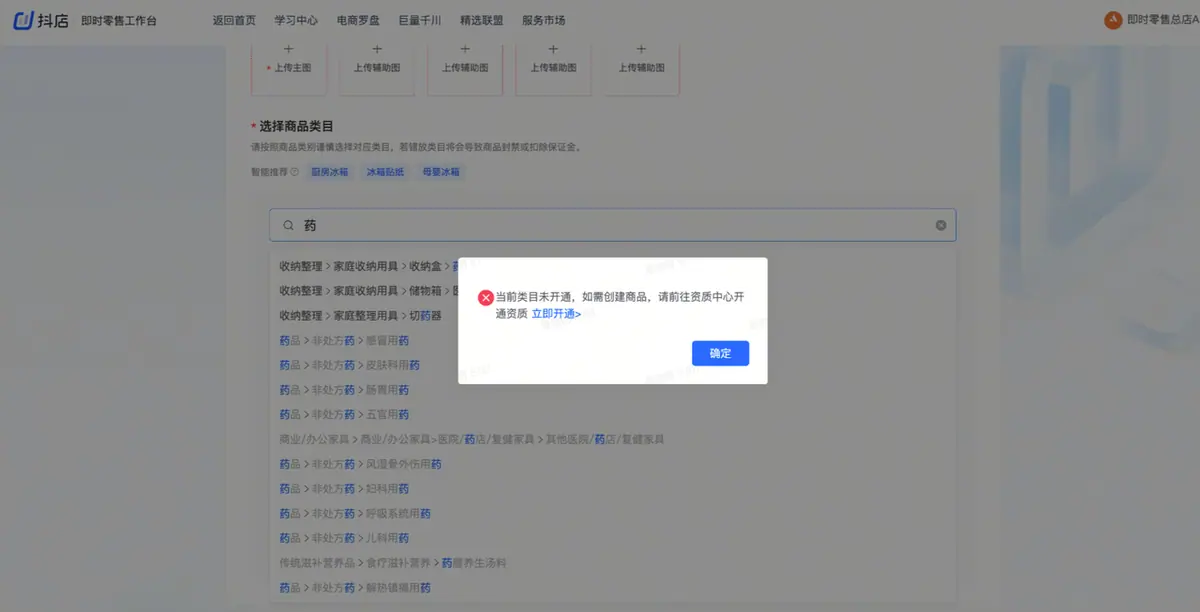Click the red error icon in dialog
This screenshot has width=1200, height=612.
click(x=486, y=297)
